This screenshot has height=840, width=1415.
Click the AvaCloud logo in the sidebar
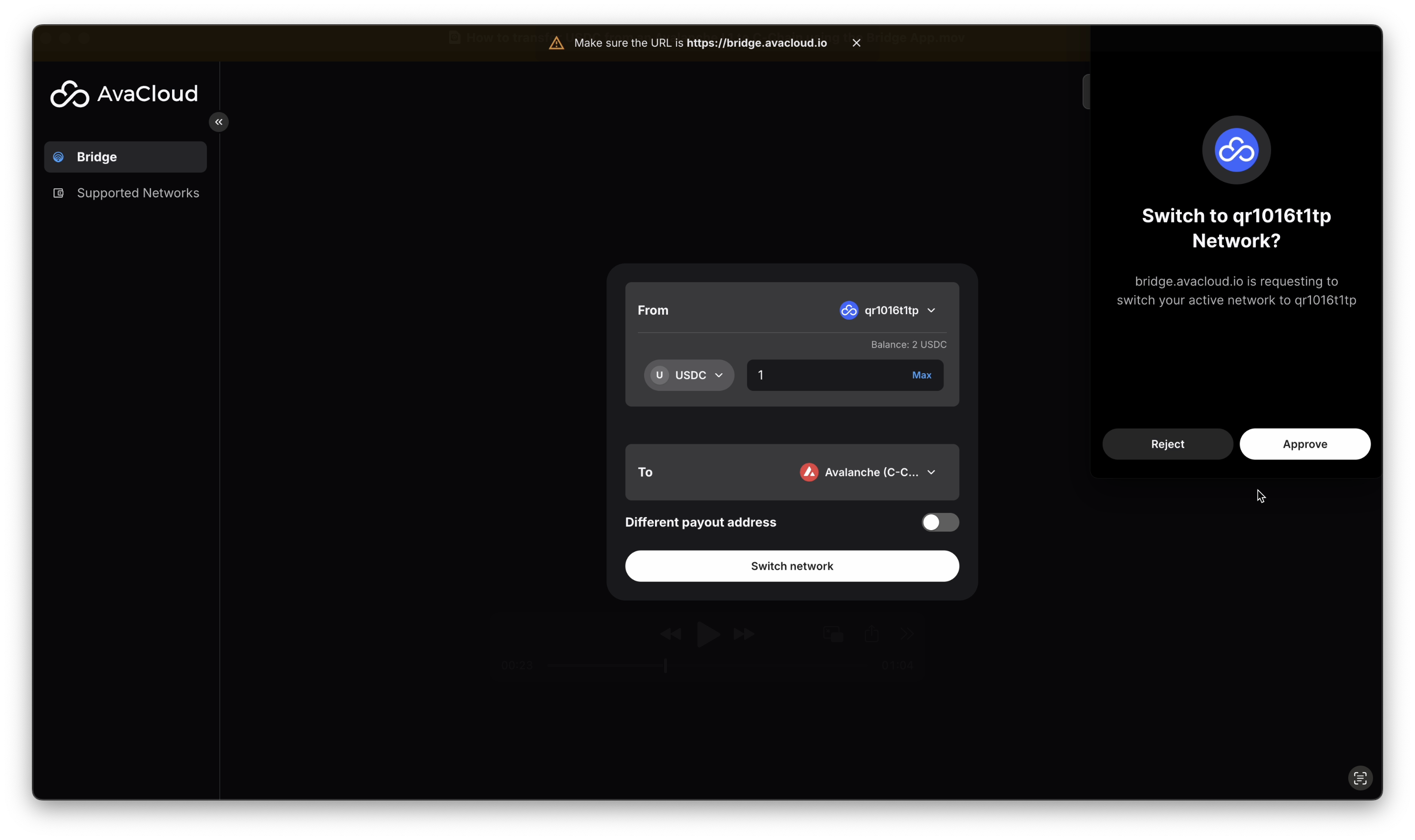tap(124, 94)
